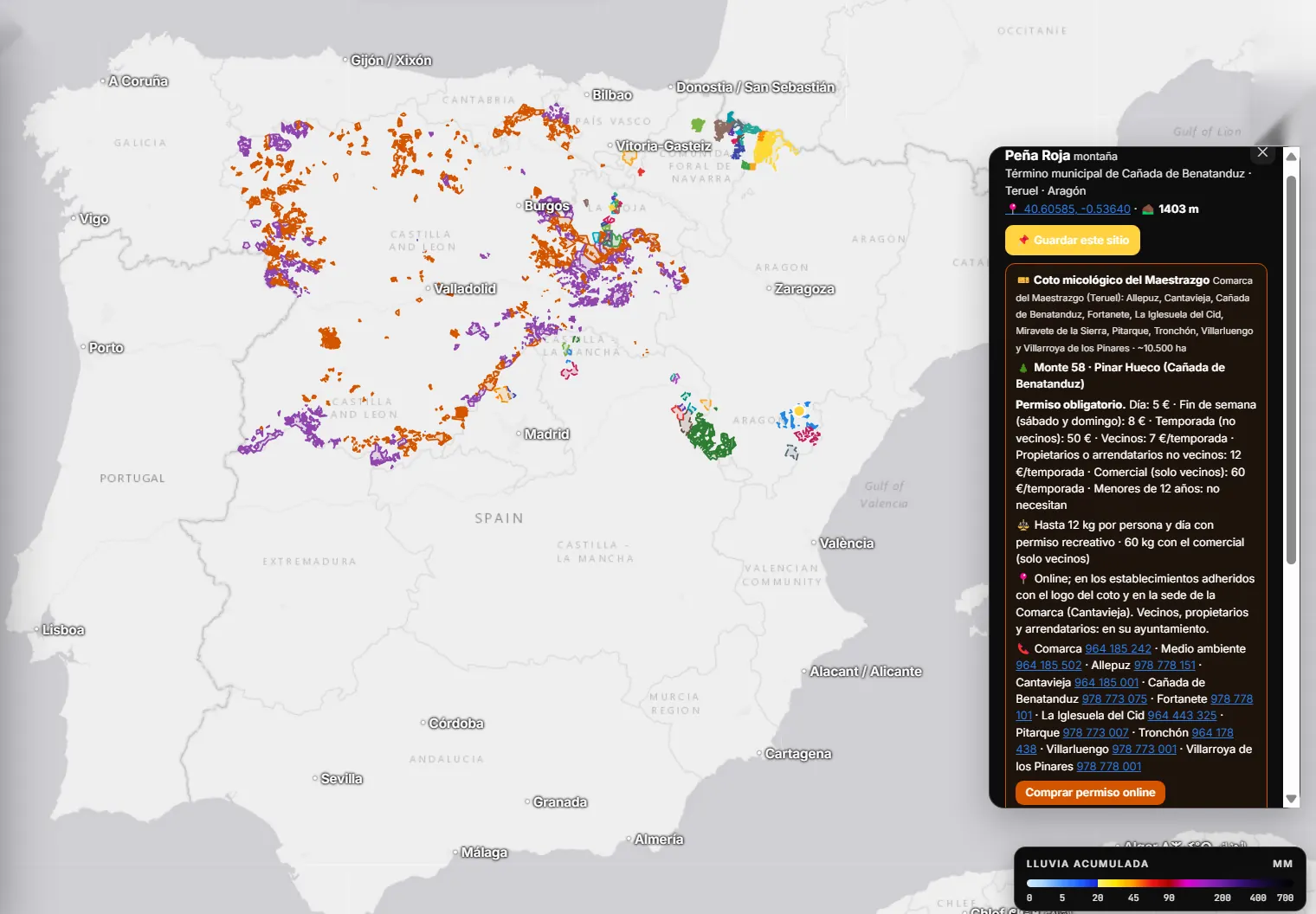Call La Iglesuela del Cid 964 443 325
Viewport: 1316px width, 914px height.
click(x=1182, y=716)
